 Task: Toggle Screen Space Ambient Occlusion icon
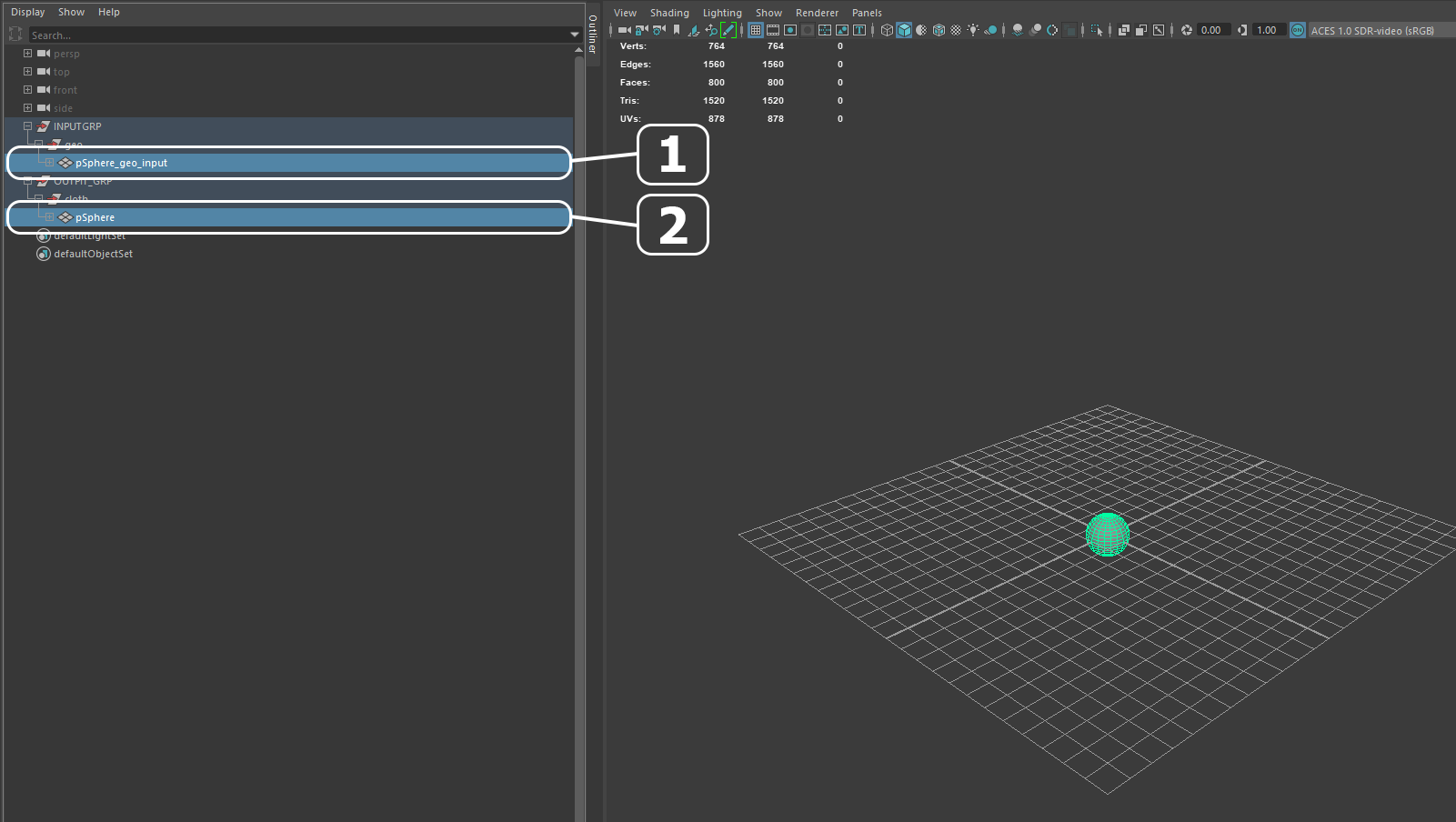1018,30
